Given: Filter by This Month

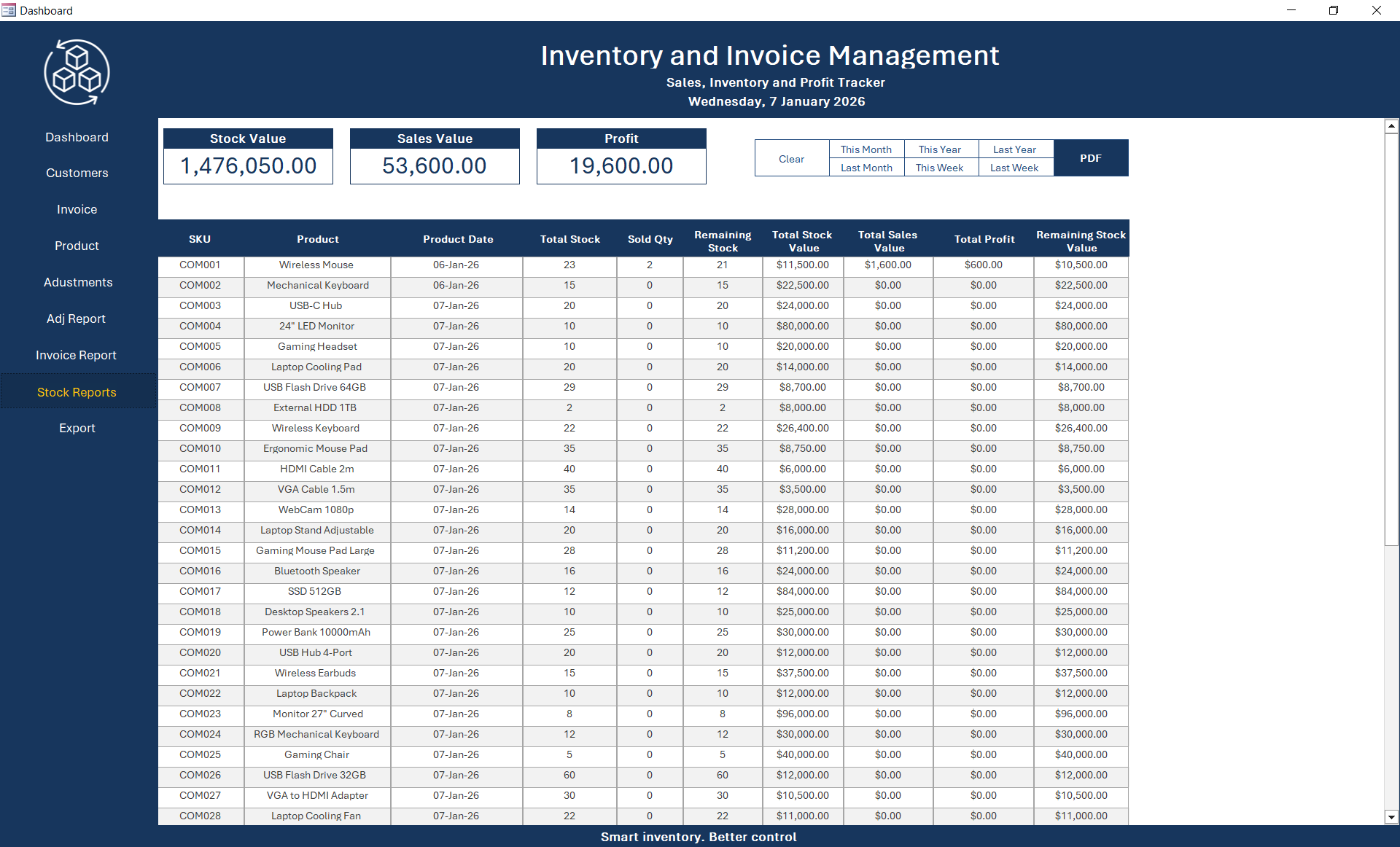Looking at the screenshot, I should pyautogui.click(x=866, y=149).
